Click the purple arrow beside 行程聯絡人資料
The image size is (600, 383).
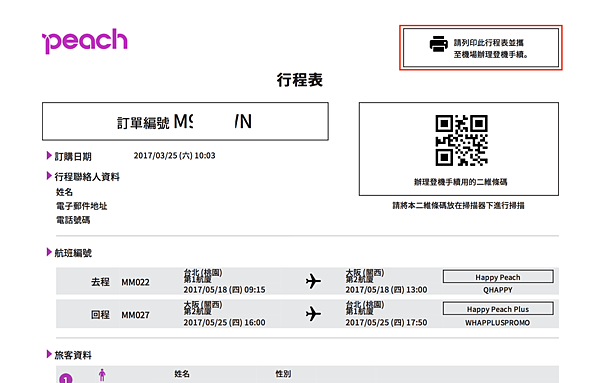[x=49, y=176]
